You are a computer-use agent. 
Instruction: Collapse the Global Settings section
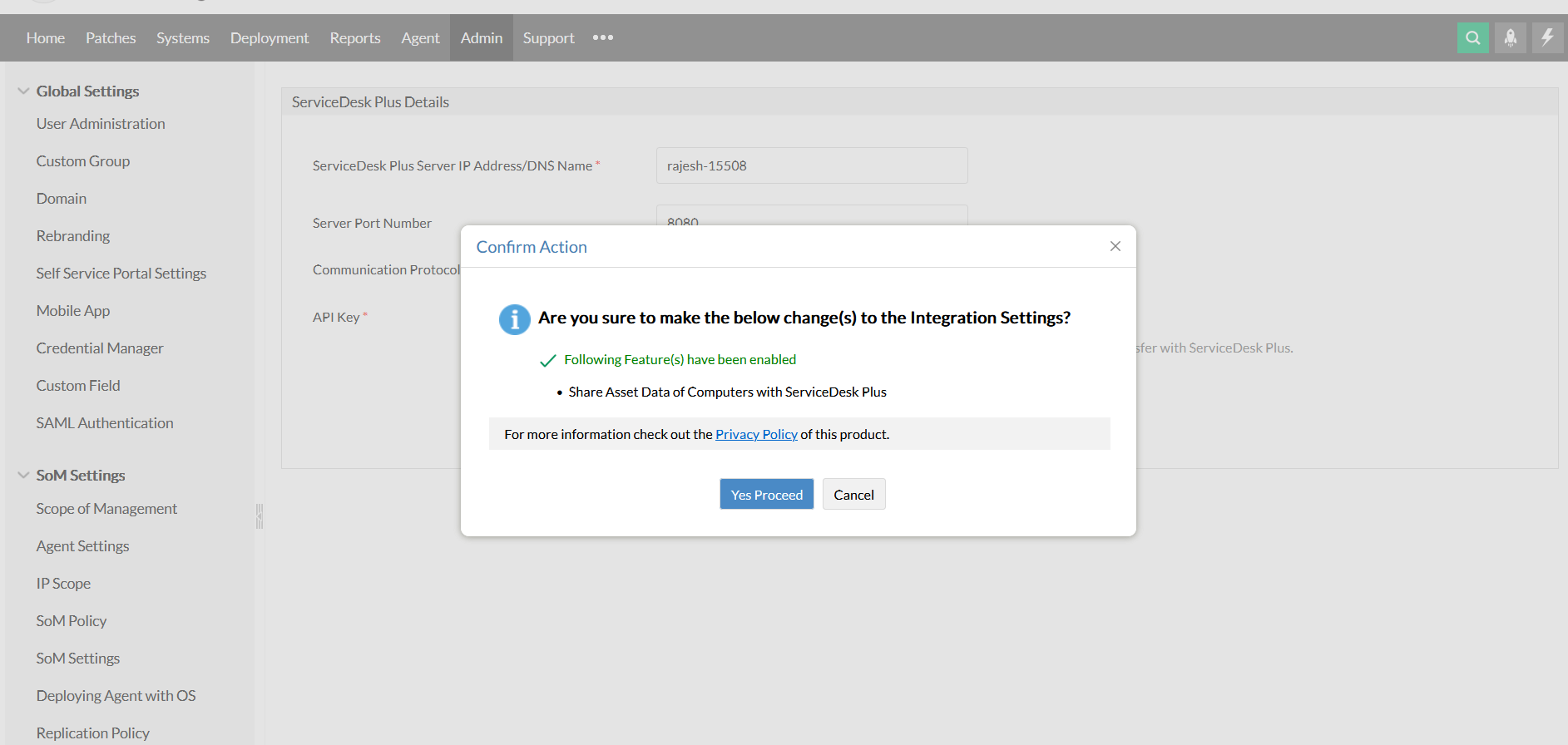(x=23, y=91)
